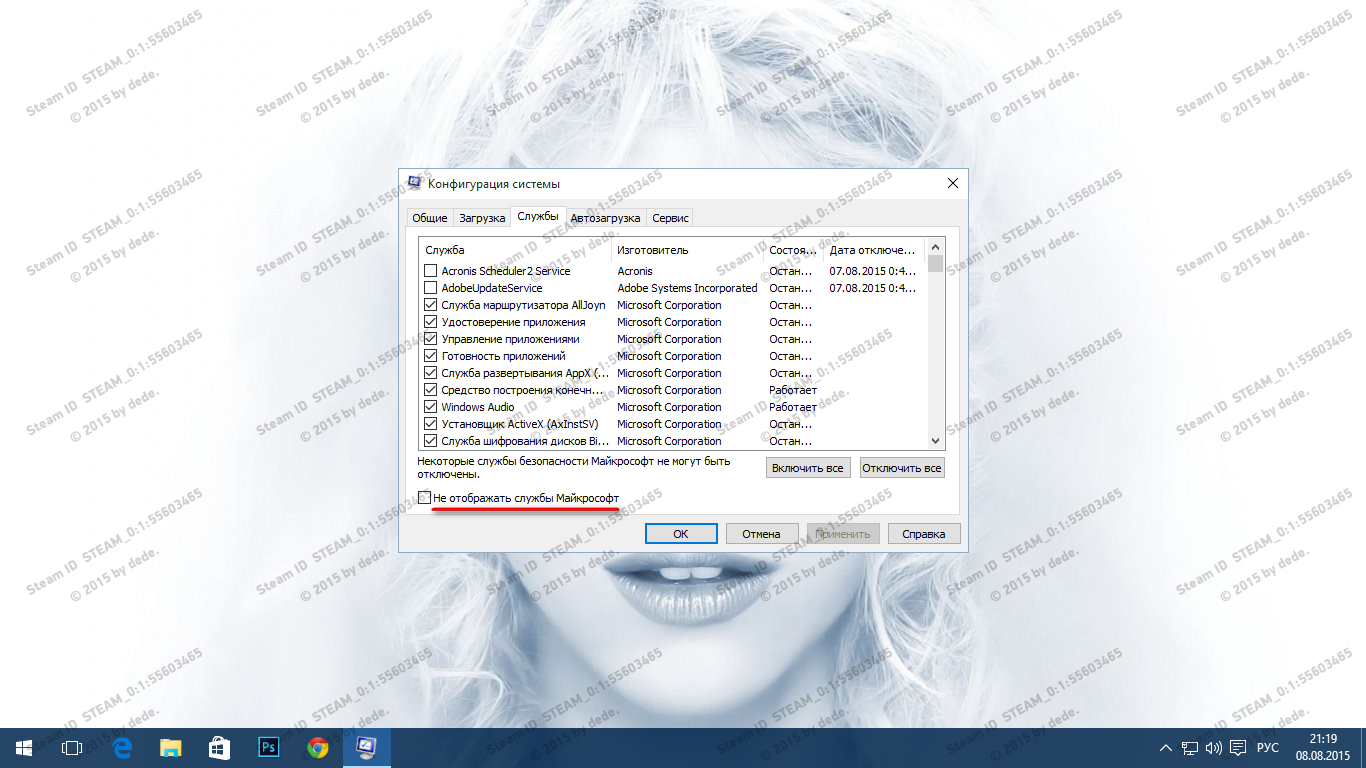Click the services list scroll down arrow

(x=935, y=441)
